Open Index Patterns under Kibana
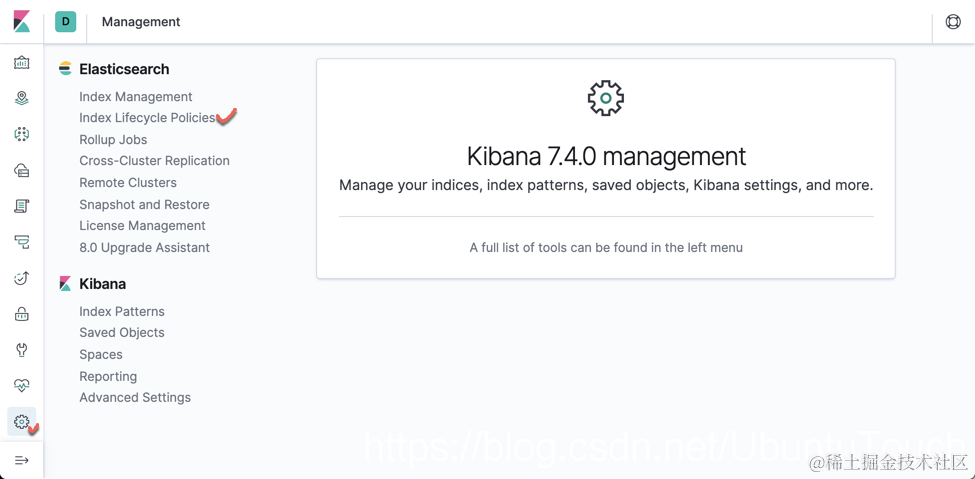The height and width of the screenshot is (479, 975). pyautogui.click(x=122, y=311)
